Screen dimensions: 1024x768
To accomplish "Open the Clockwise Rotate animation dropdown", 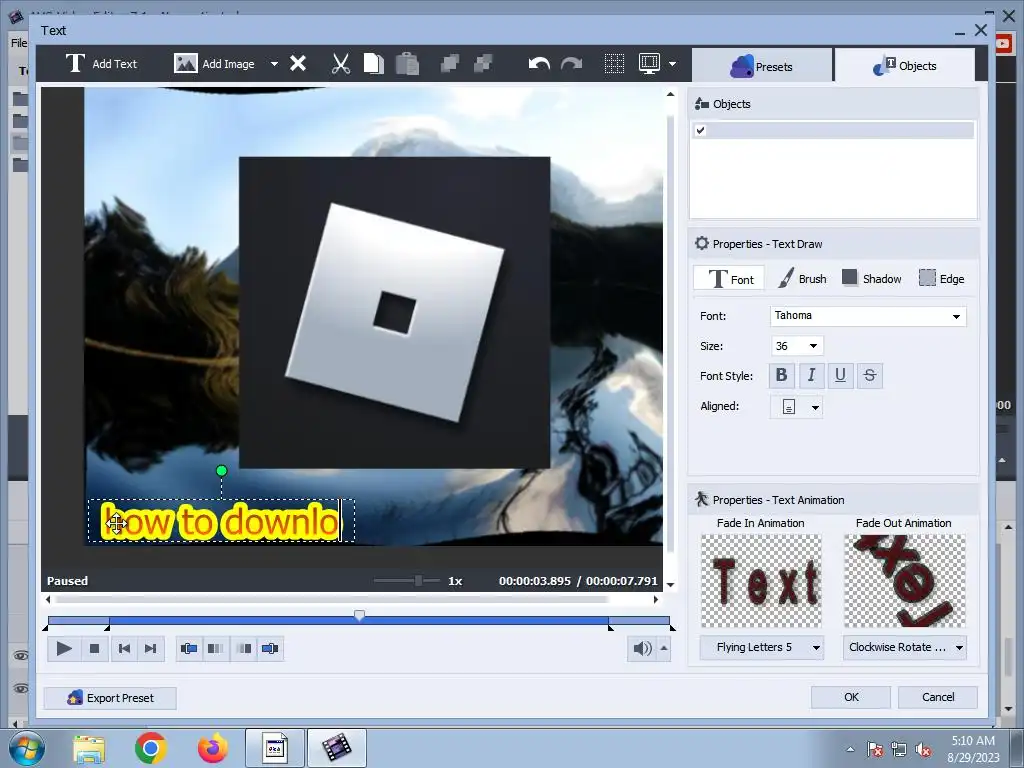I will coord(904,647).
